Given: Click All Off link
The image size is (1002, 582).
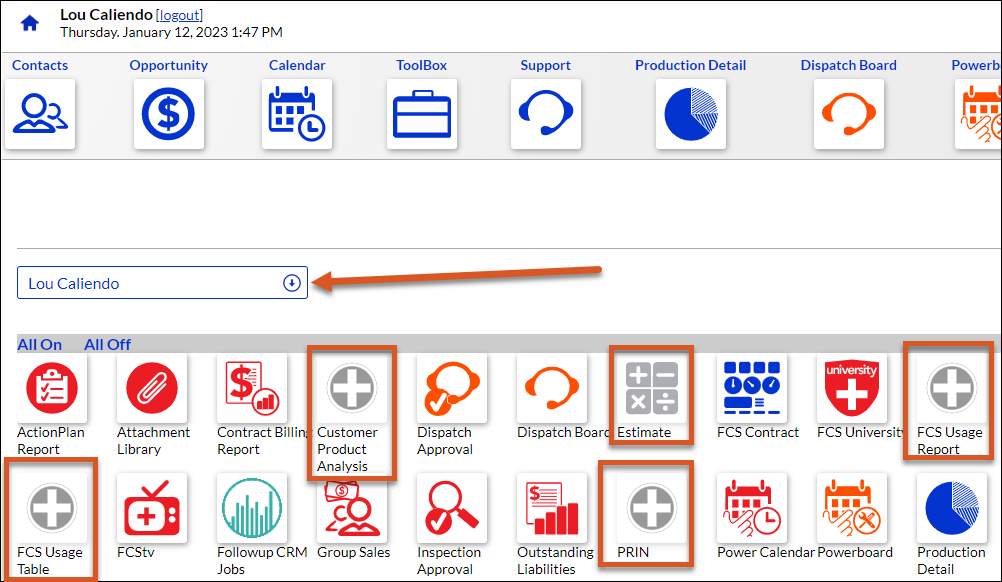Looking at the screenshot, I should click(107, 344).
